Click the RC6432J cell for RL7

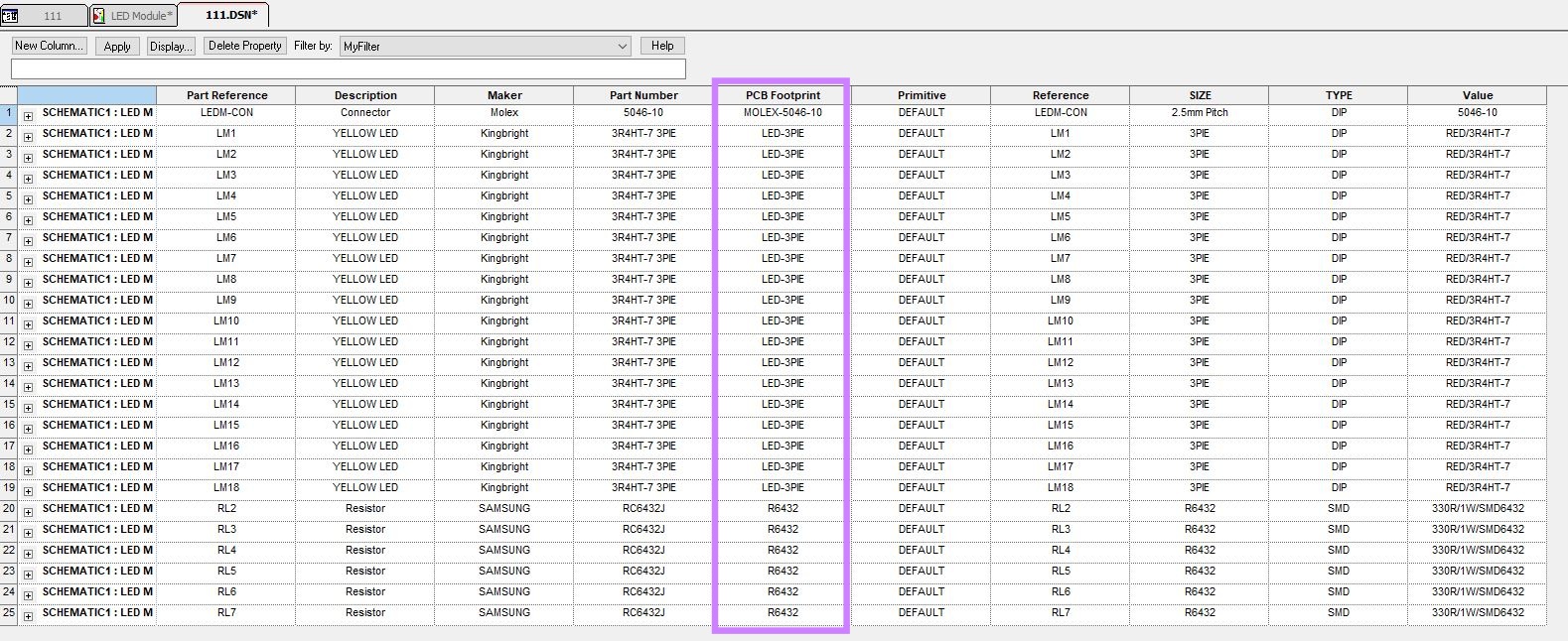coord(643,613)
